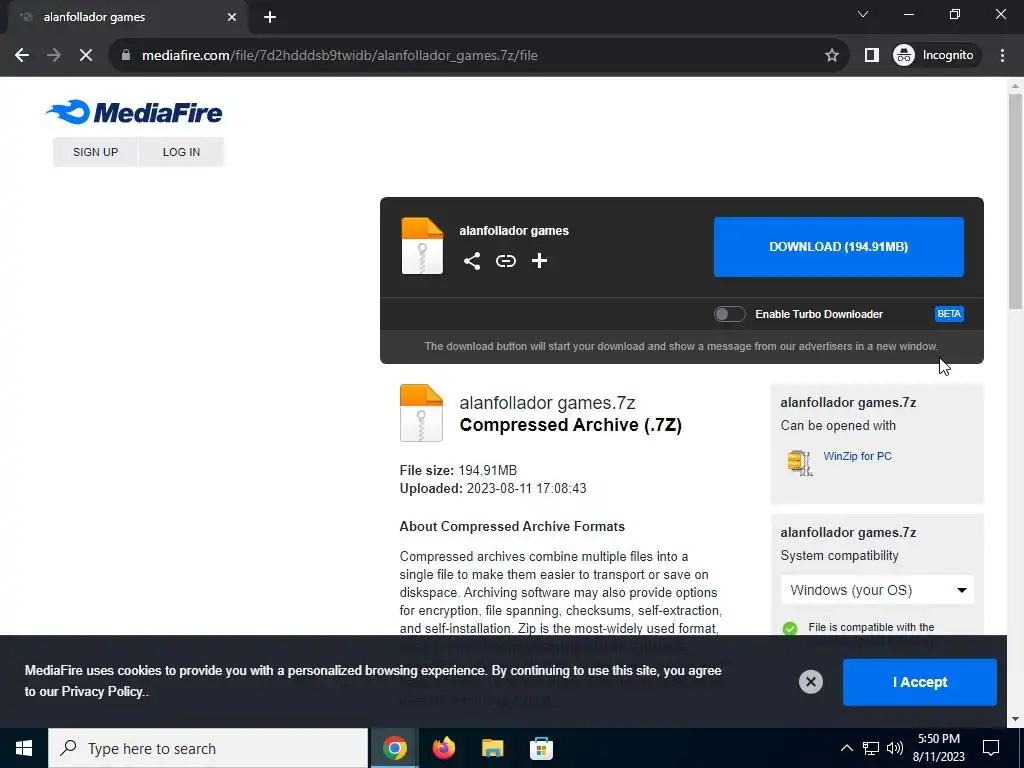The image size is (1024, 768).
Task: Click the green compatibility checkmark icon
Action: click(x=790, y=628)
